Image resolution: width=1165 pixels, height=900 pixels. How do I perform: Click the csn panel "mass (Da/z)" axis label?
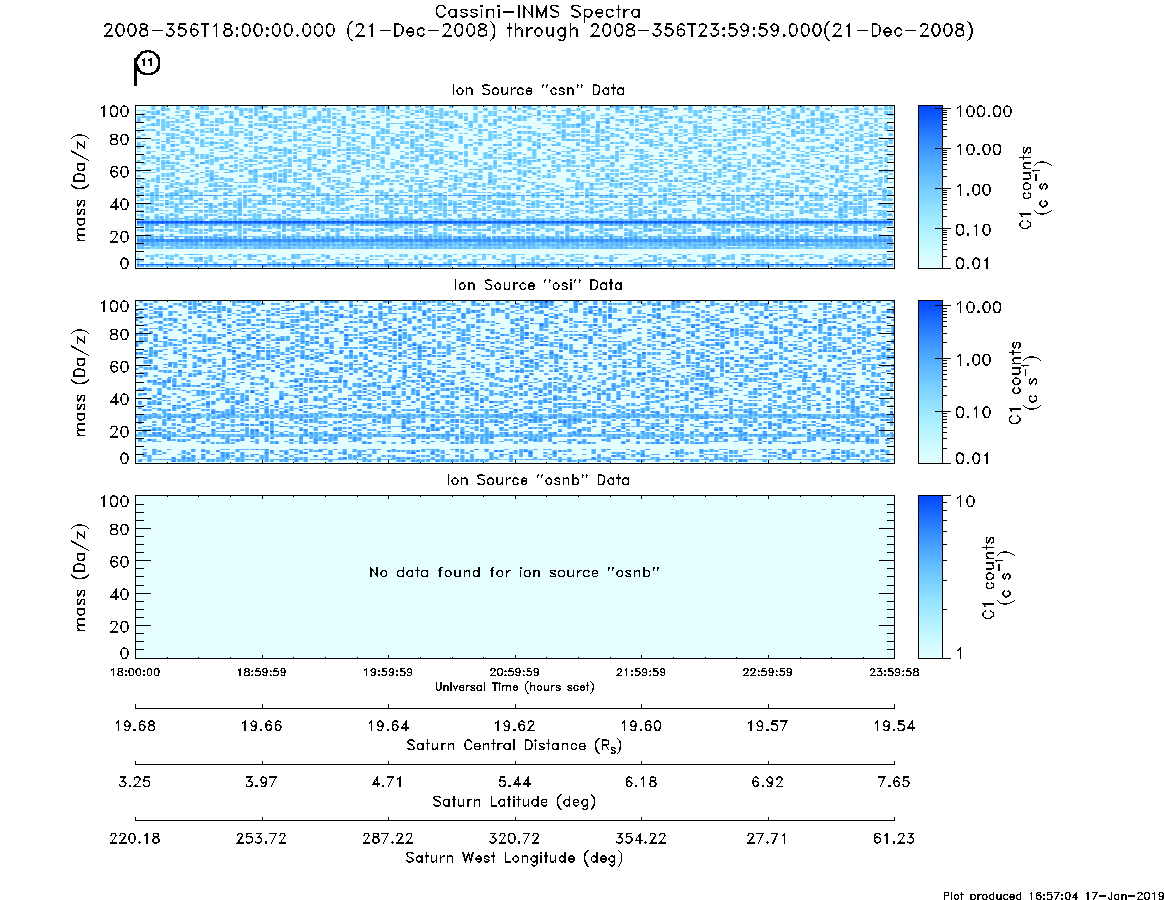[x=79, y=187]
